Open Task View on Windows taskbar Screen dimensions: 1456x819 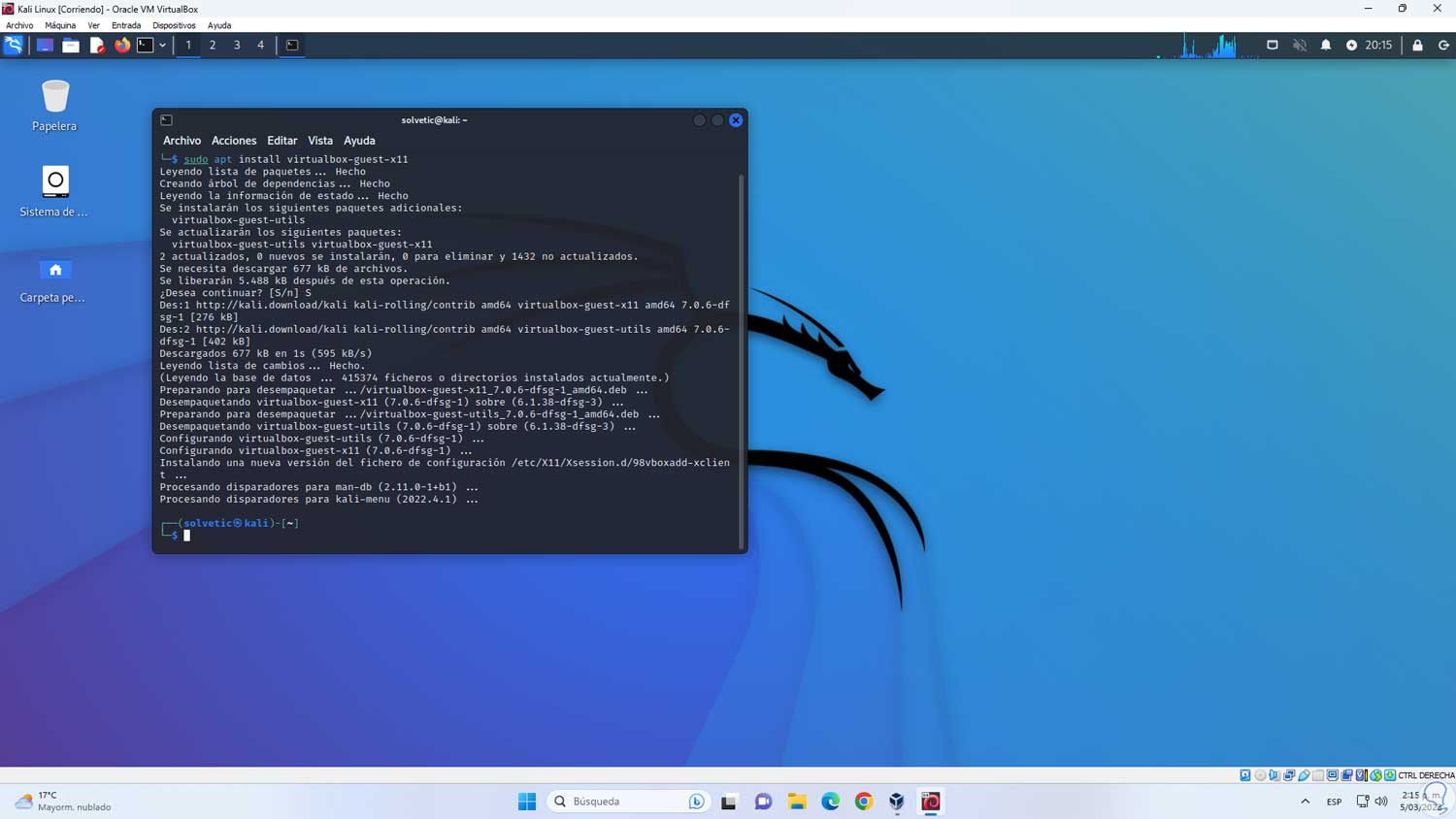pos(729,802)
